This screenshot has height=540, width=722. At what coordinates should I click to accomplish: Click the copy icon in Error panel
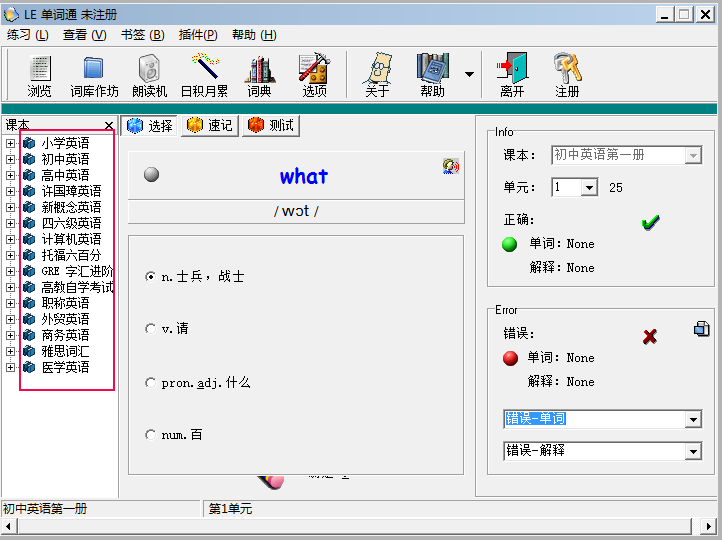[701, 329]
